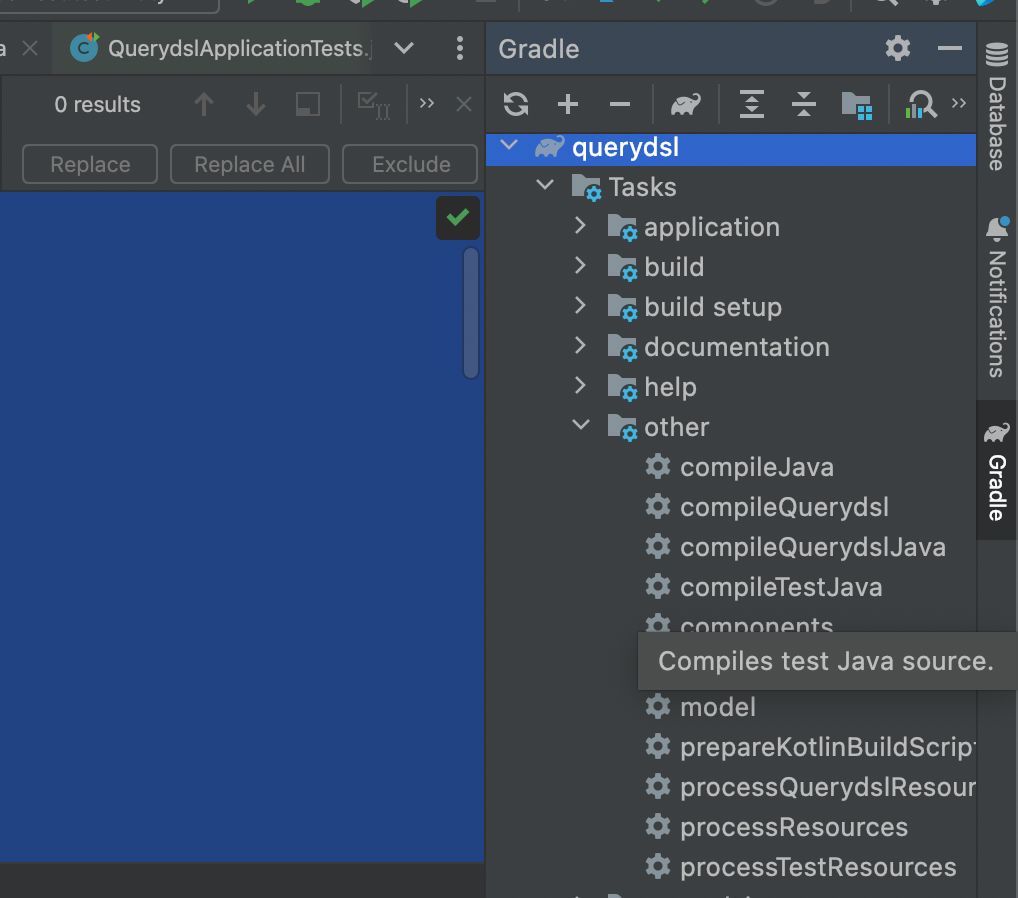Execute Gradle task via elephant icon
This screenshot has height=898, width=1018.
point(686,104)
